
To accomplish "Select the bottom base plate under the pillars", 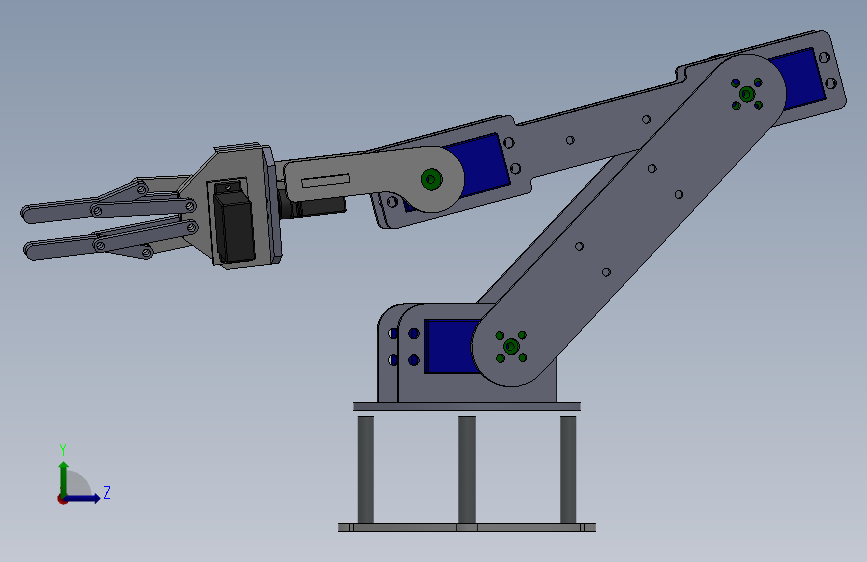I will [x=467, y=528].
